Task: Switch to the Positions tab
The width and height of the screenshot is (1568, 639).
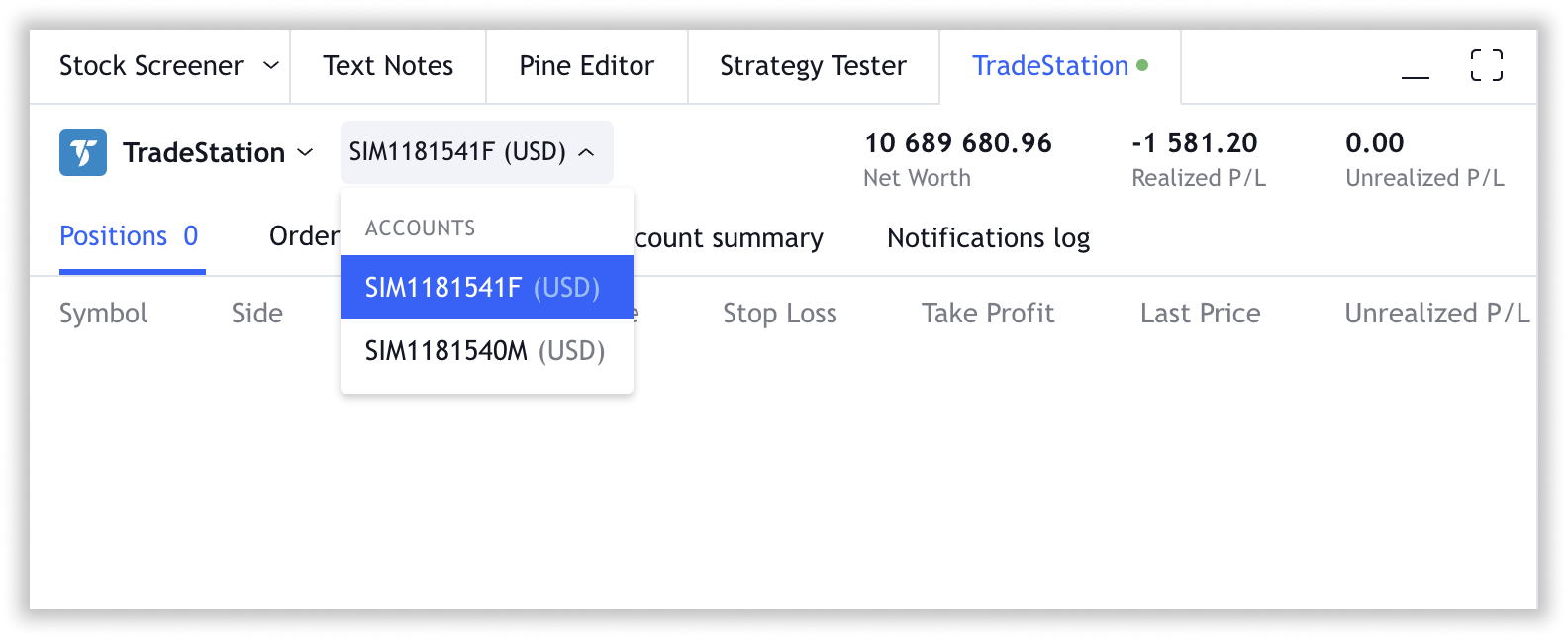Action: click(x=129, y=236)
